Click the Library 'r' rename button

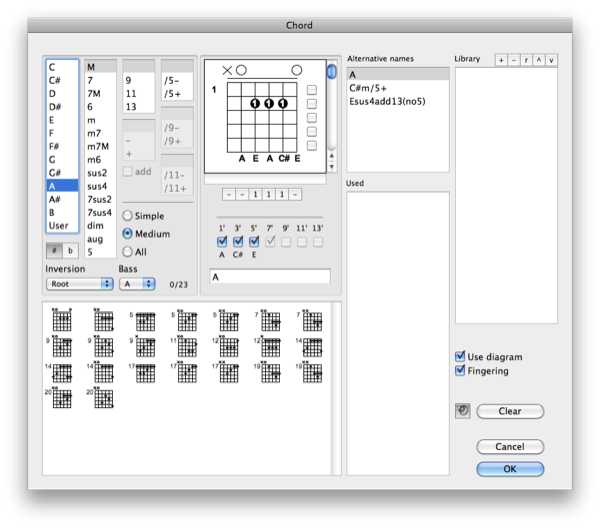526,60
